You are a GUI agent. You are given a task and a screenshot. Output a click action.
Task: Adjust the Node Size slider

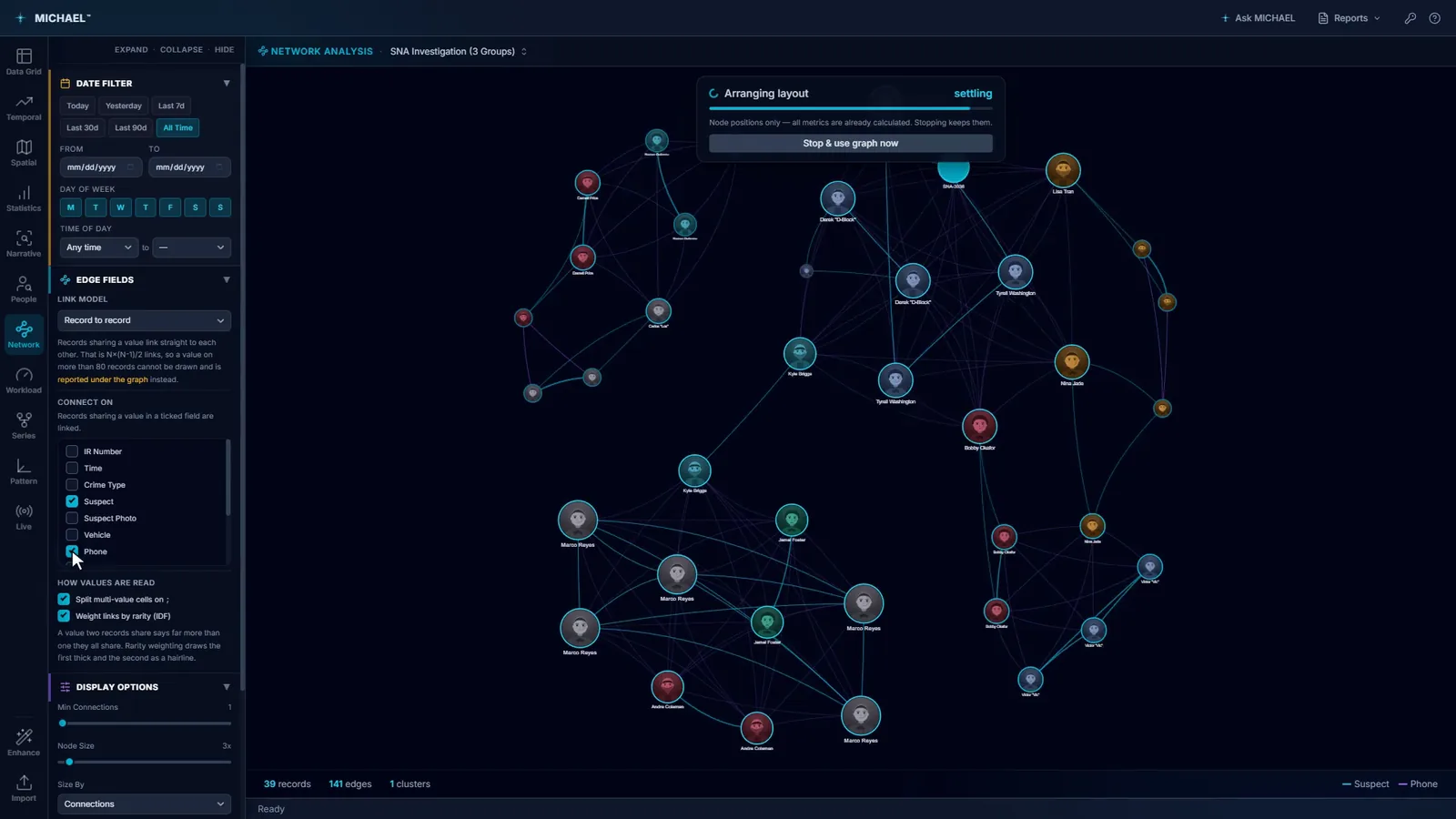(144, 762)
